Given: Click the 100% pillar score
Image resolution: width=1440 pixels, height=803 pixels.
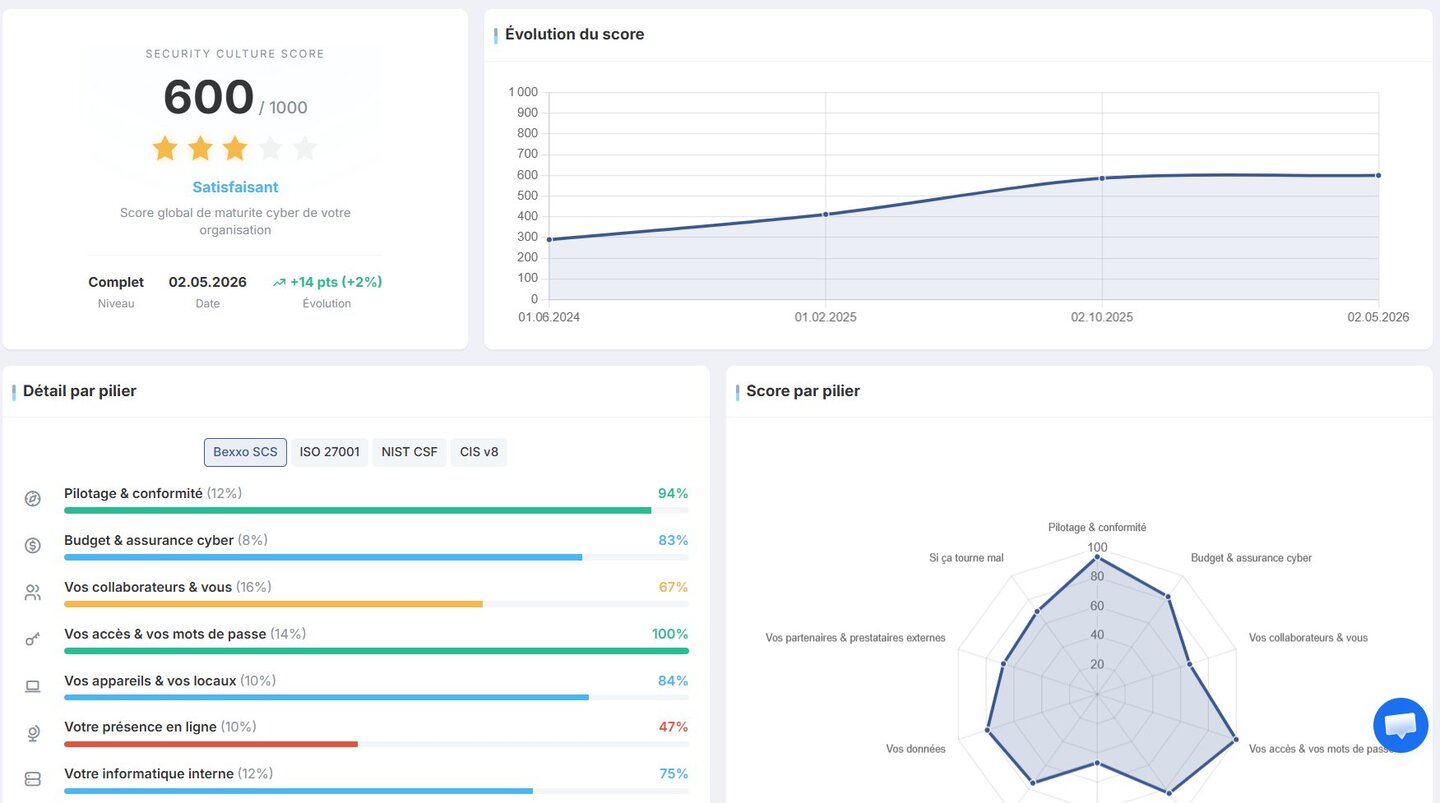Looking at the screenshot, I should [670, 634].
